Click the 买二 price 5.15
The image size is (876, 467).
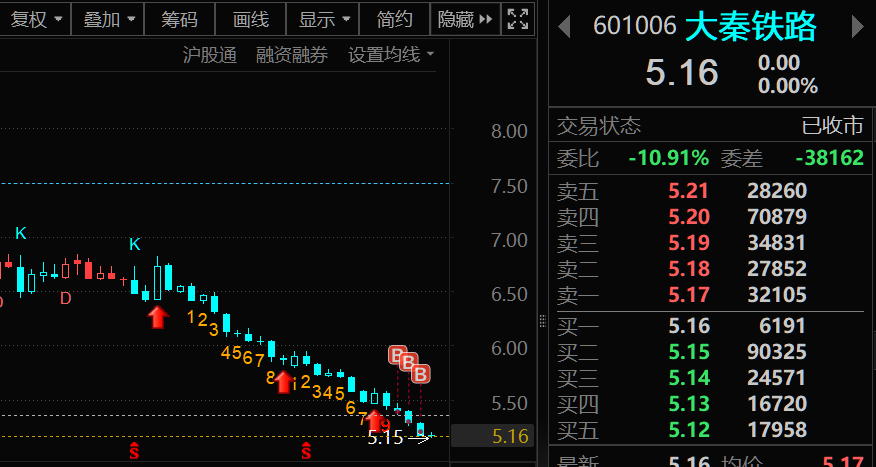tap(688, 352)
